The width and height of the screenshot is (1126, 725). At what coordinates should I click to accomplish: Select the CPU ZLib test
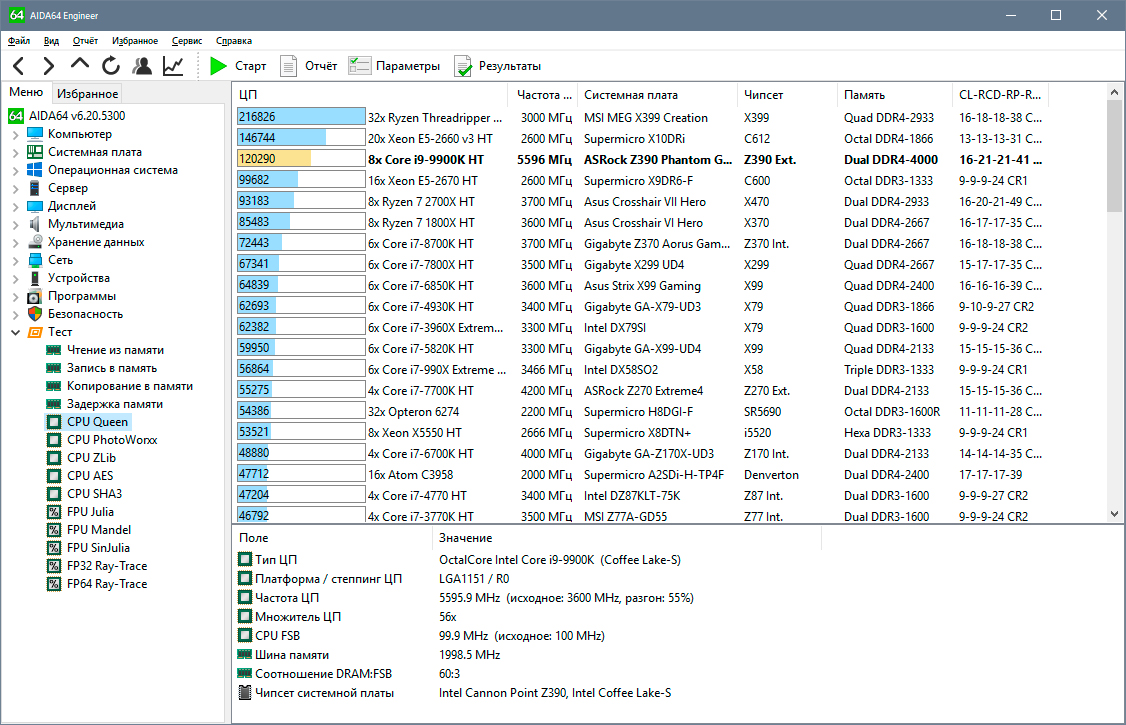[x=81, y=457]
